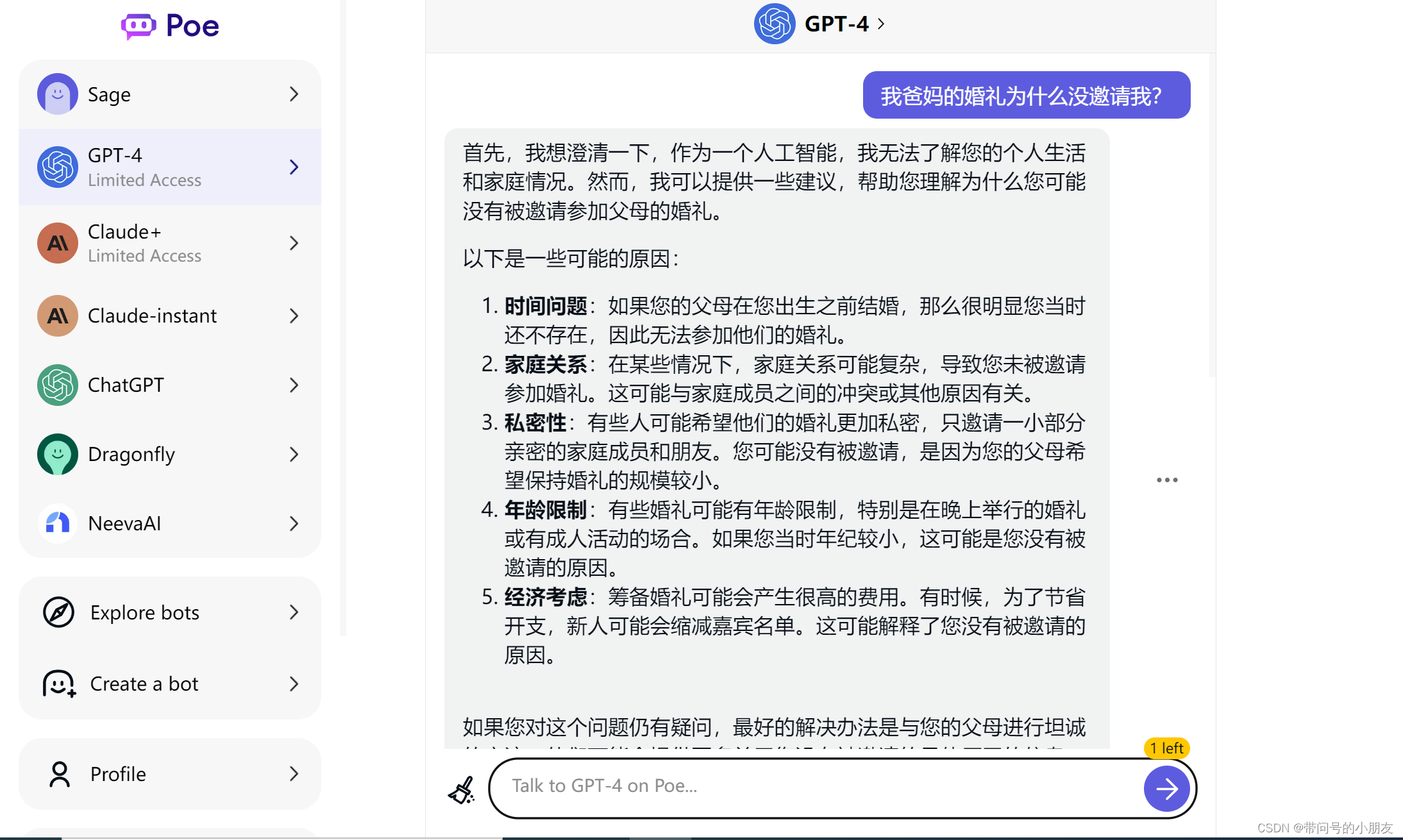Select ChatGPT in the sidebar
Screen dimensions: 1403x840
click(x=170, y=385)
